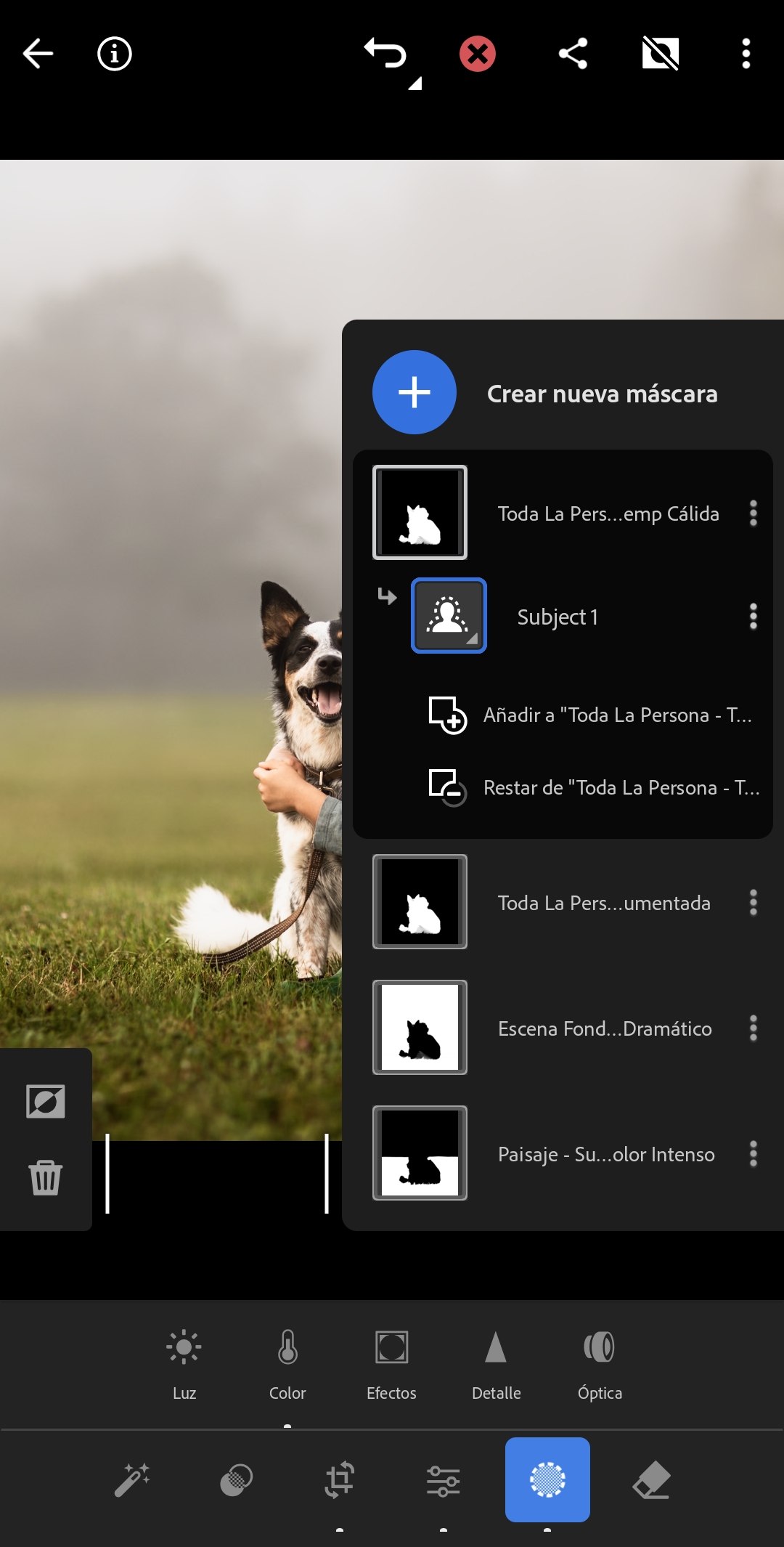This screenshot has width=784, height=1547.
Task: Tap the undo arrow icon
Action: [386, 54]
